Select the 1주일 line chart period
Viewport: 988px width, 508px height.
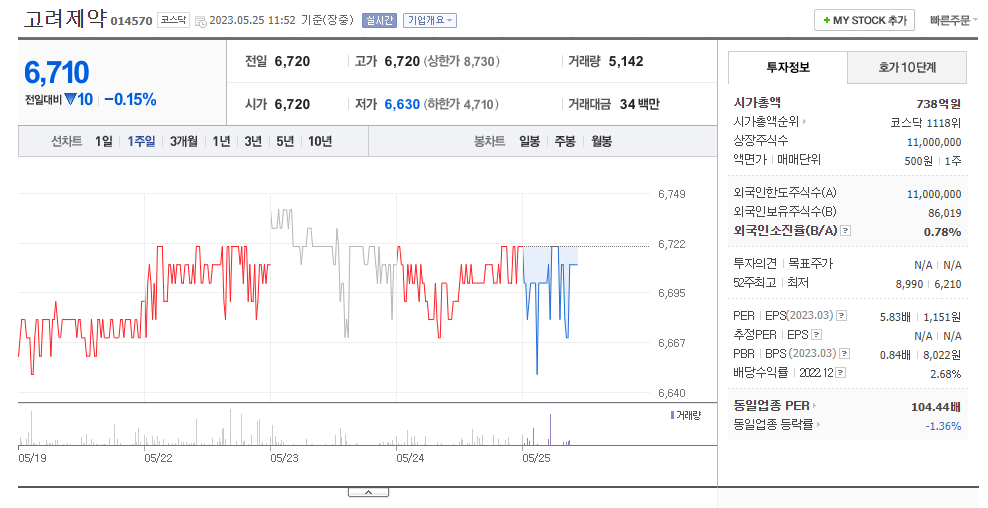tap(141, 141)
